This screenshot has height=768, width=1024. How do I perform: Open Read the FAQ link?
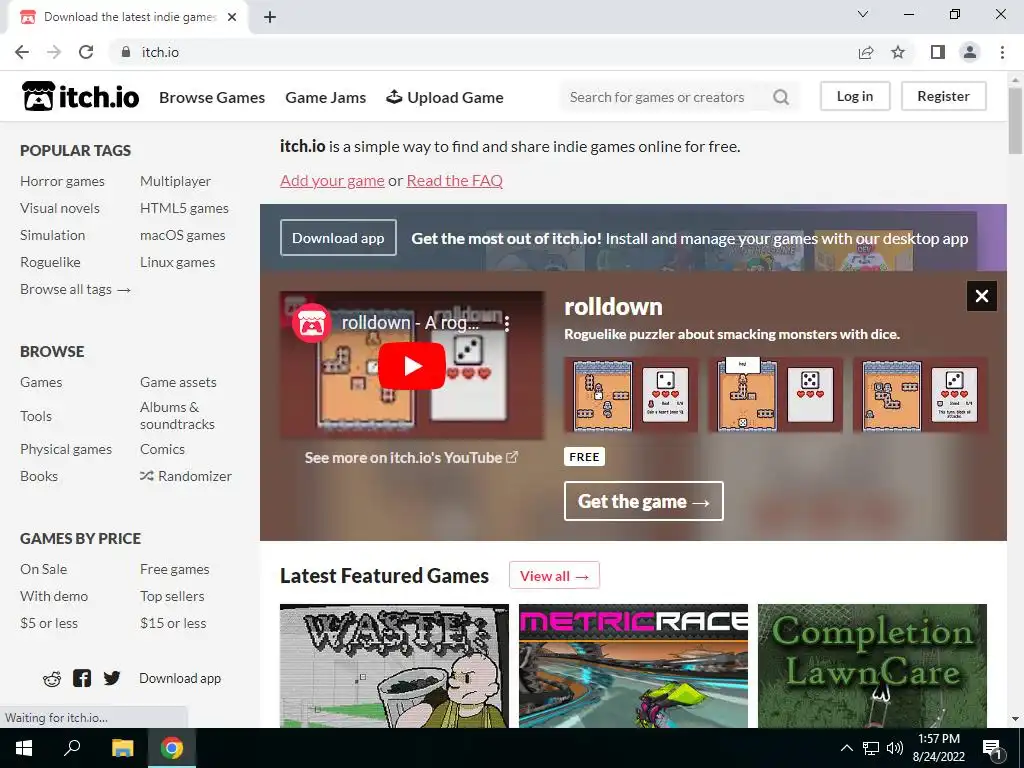455,180
